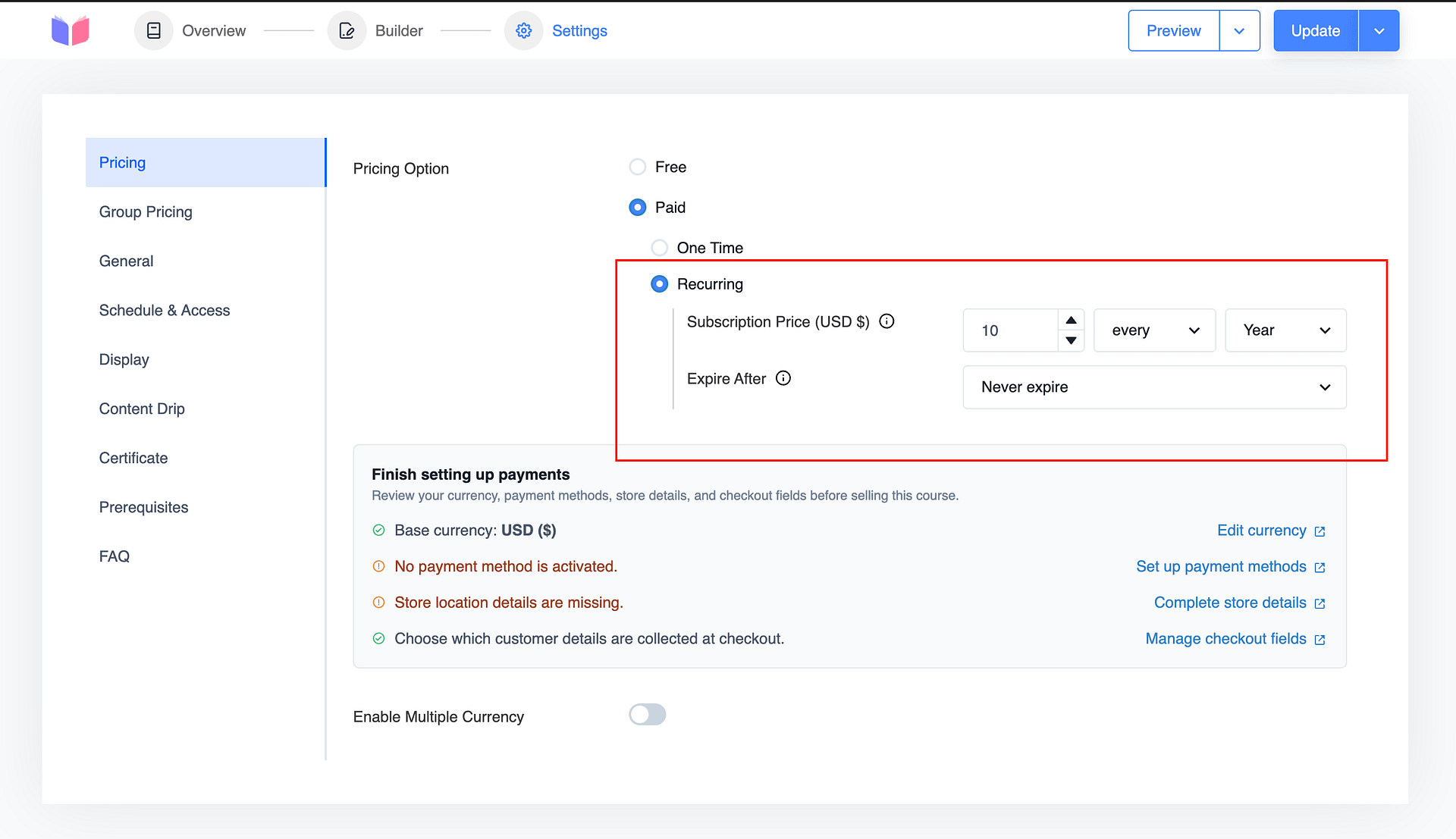
Task: Click the Update button
Action: click(1316, 31)
